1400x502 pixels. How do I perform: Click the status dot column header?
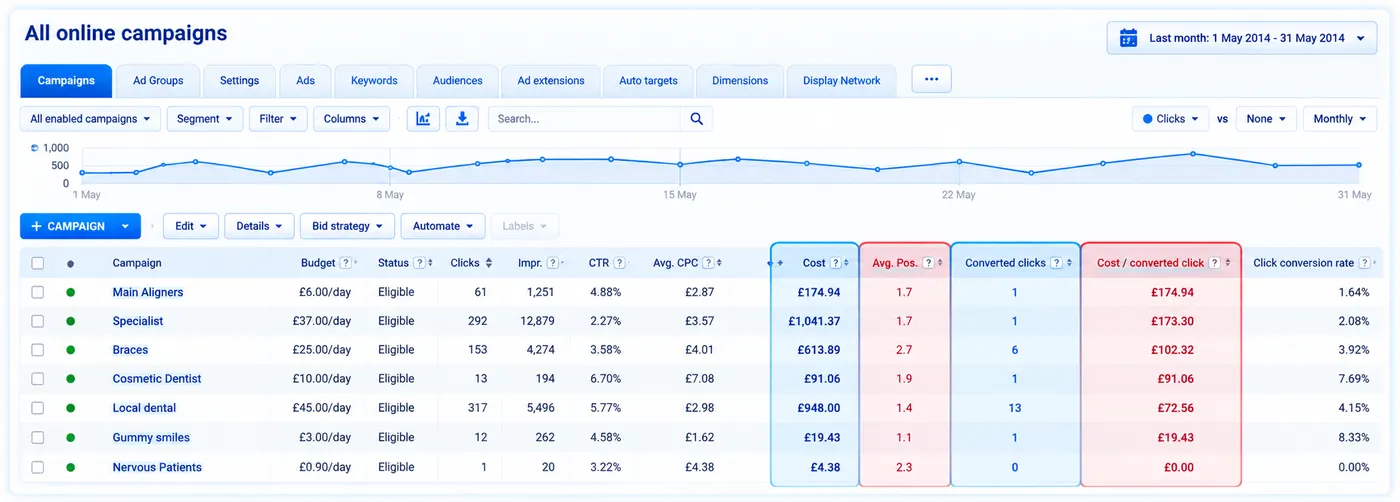(x=70, y=264)
